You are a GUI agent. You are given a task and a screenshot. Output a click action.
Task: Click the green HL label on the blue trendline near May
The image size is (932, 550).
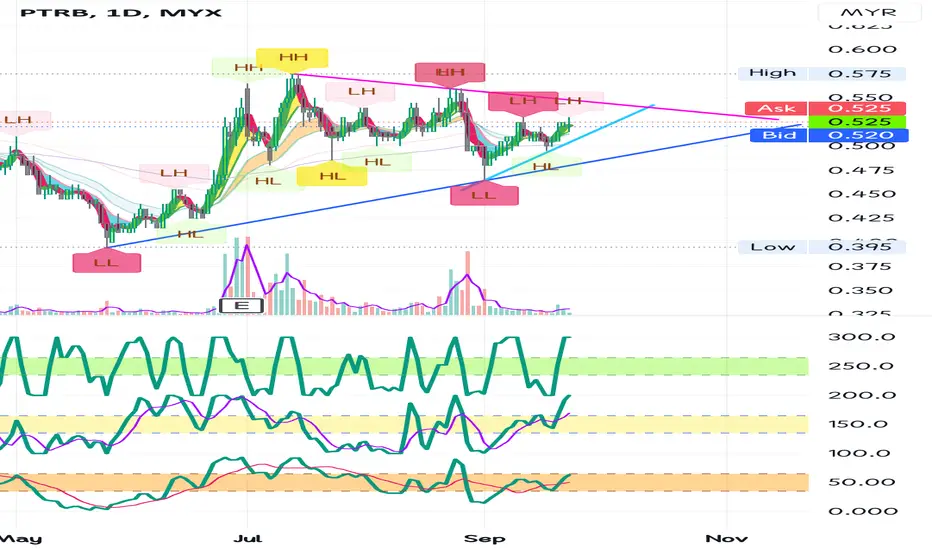click(x=190, y=234)
